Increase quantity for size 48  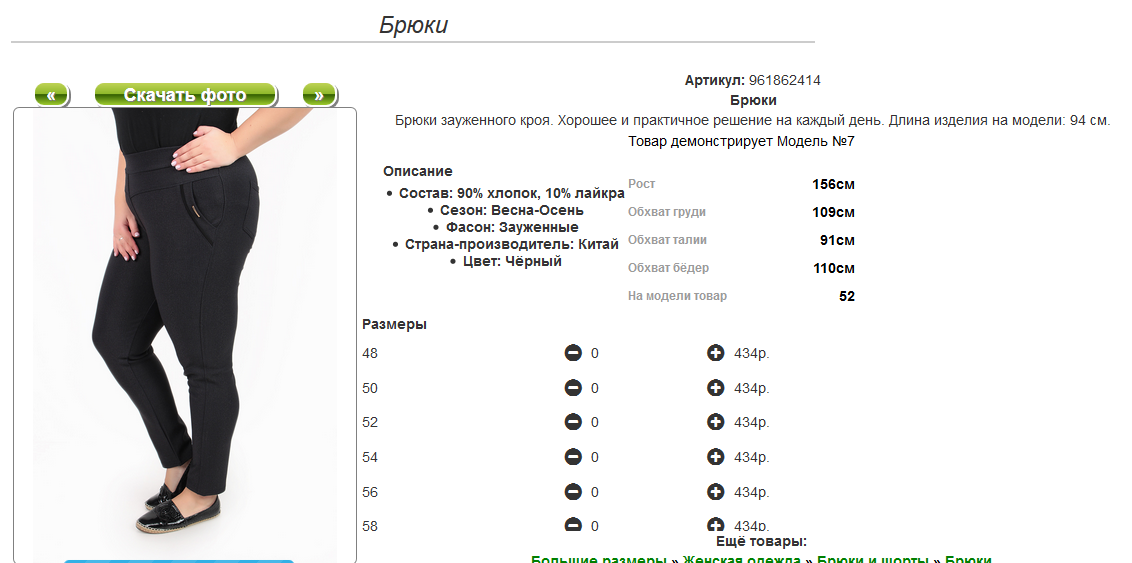(x=715, y=353)
